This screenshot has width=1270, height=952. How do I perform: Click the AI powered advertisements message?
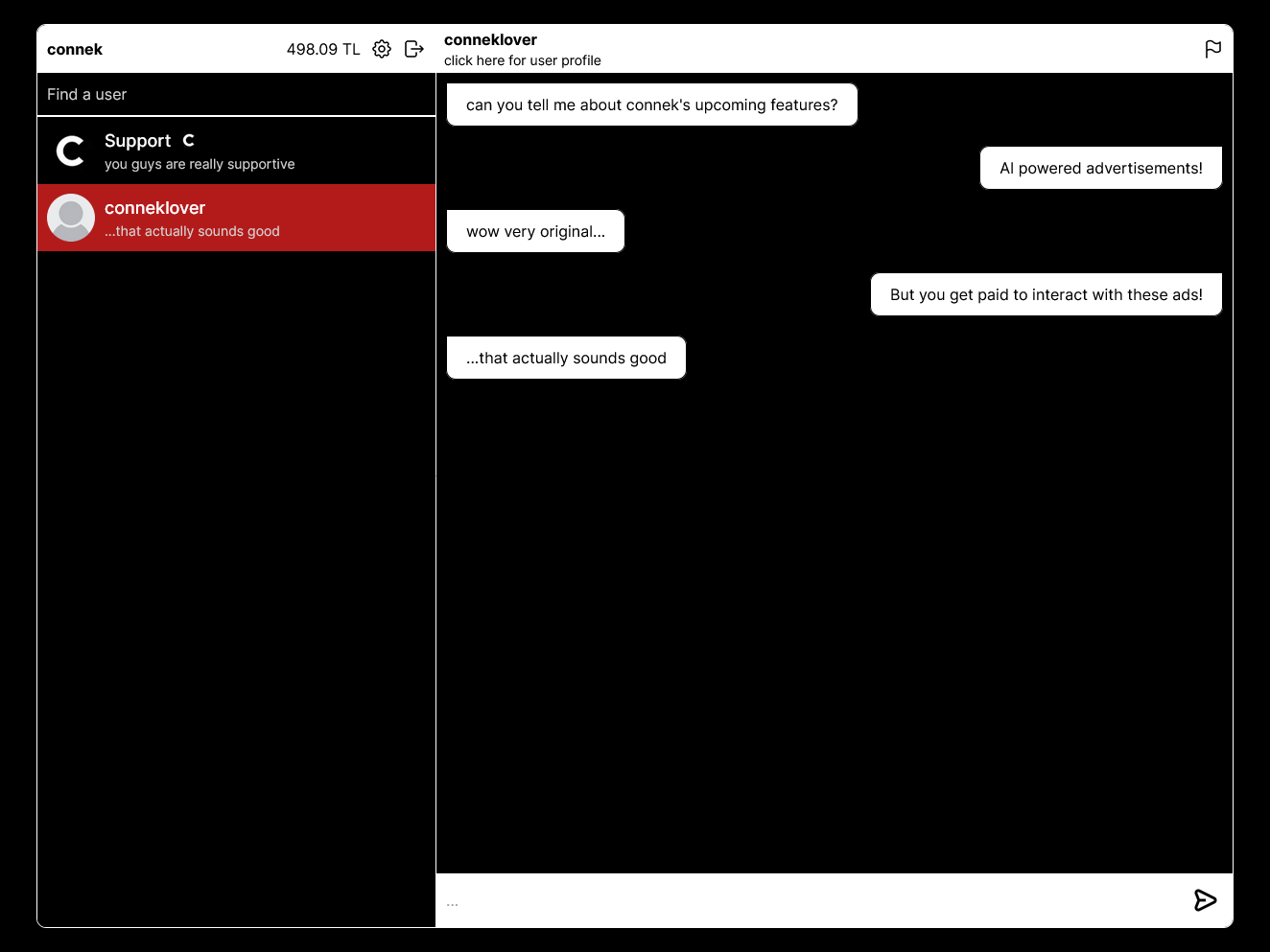1100,168
